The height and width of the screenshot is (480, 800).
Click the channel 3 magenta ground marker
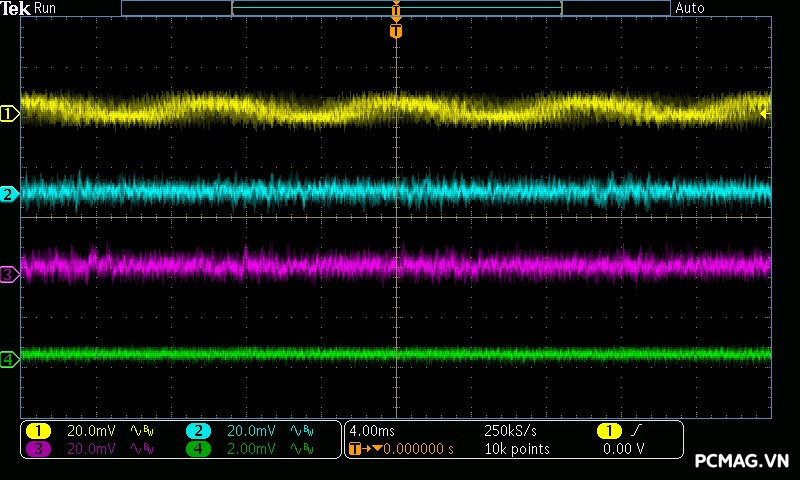point(9,273)
